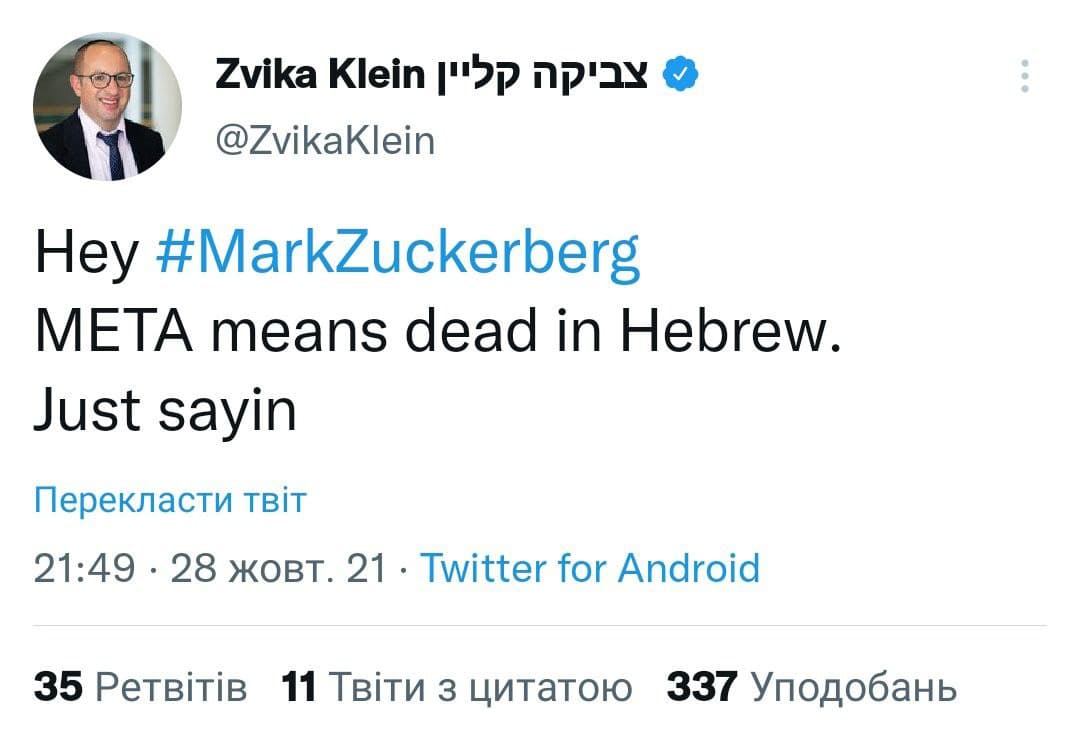The width and height of the screenshot is (1080, 747).
Task: Click the 'Just sayin' line
Action: 166,411
